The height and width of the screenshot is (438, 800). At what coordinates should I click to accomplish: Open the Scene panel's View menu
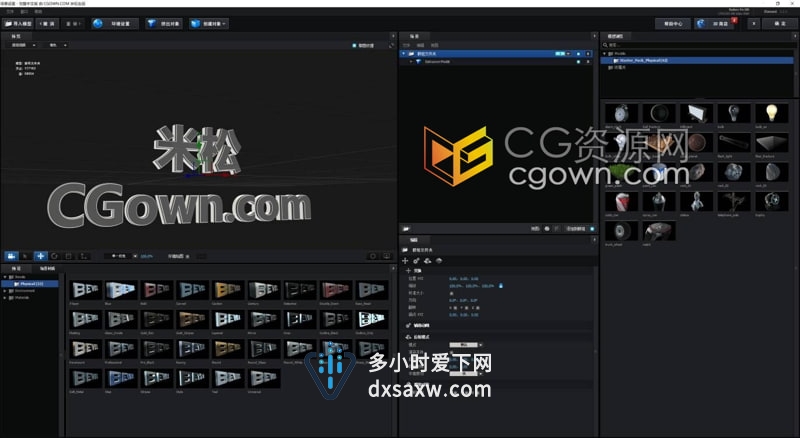[435, 45]
